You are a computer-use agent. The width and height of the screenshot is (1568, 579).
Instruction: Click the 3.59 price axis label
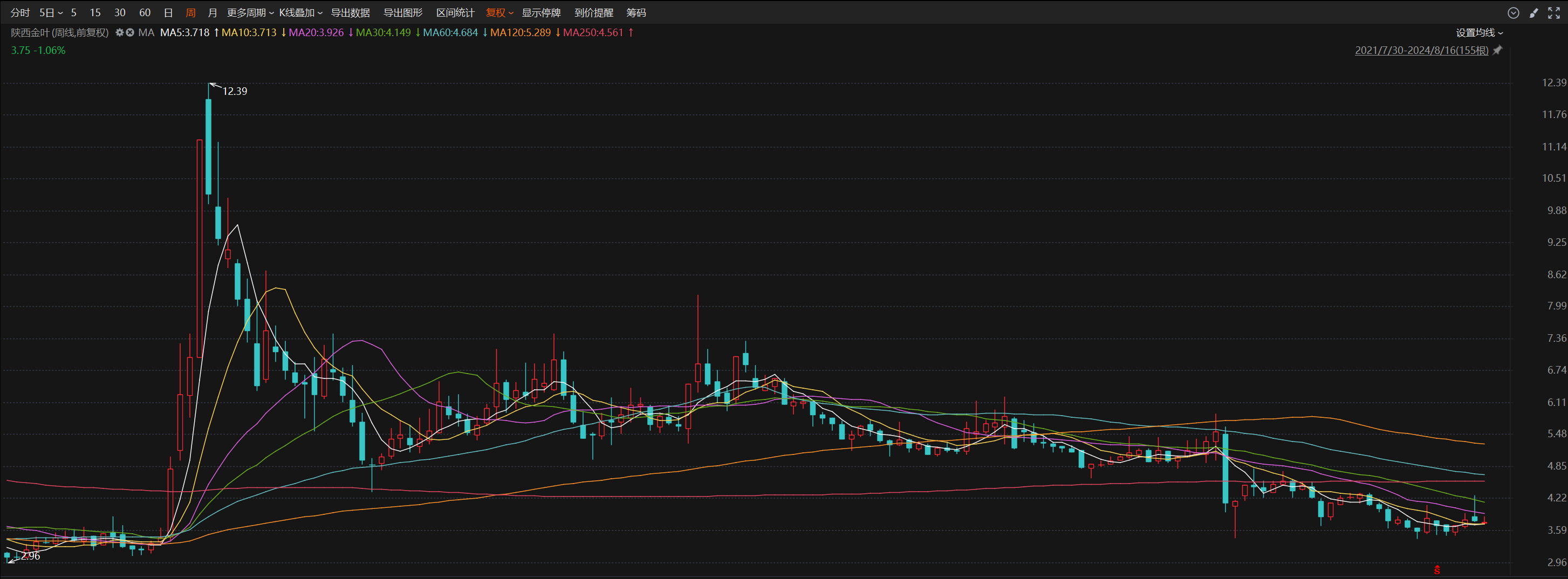click(1557, 530)
